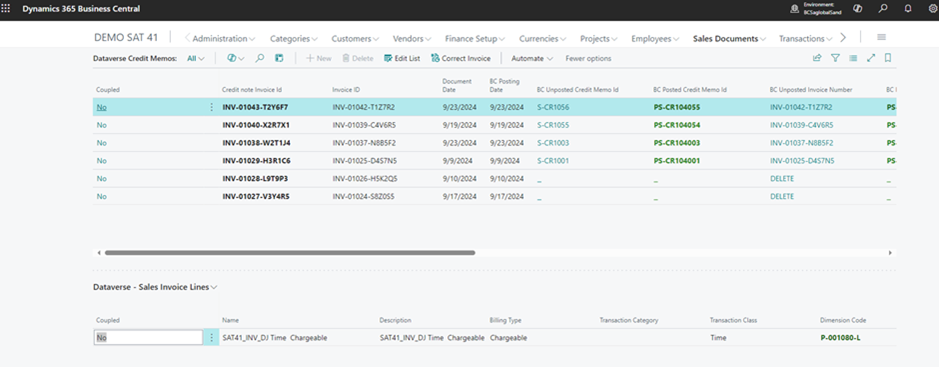Select the INV-01038-W2T1J4 cell

(256, 143)
